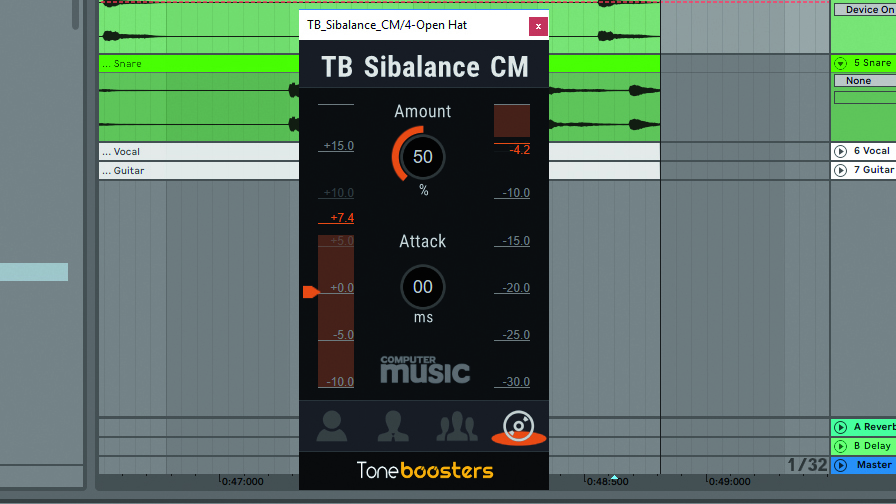Click the B Delay track name
The height and width of the screenshot is (504, 896).
[x=872, y=446]
